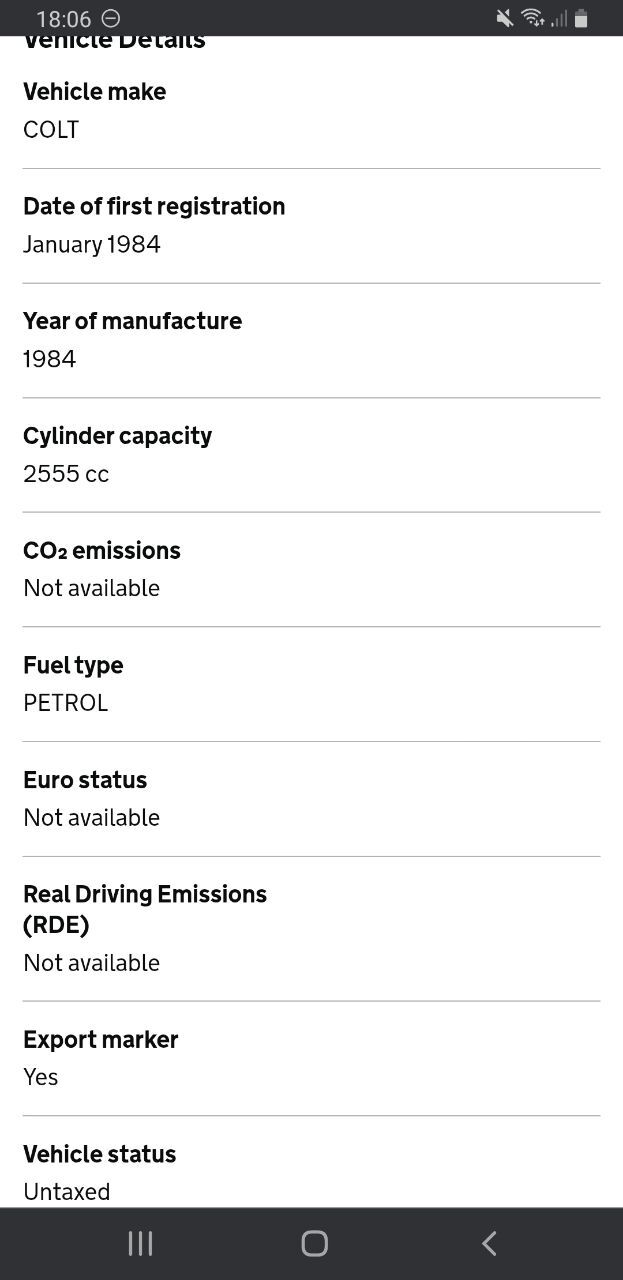Tap the do-not-disturb icon beside the clock
The height and width of the screenshot is (1280, 623).
coord(111,18)
